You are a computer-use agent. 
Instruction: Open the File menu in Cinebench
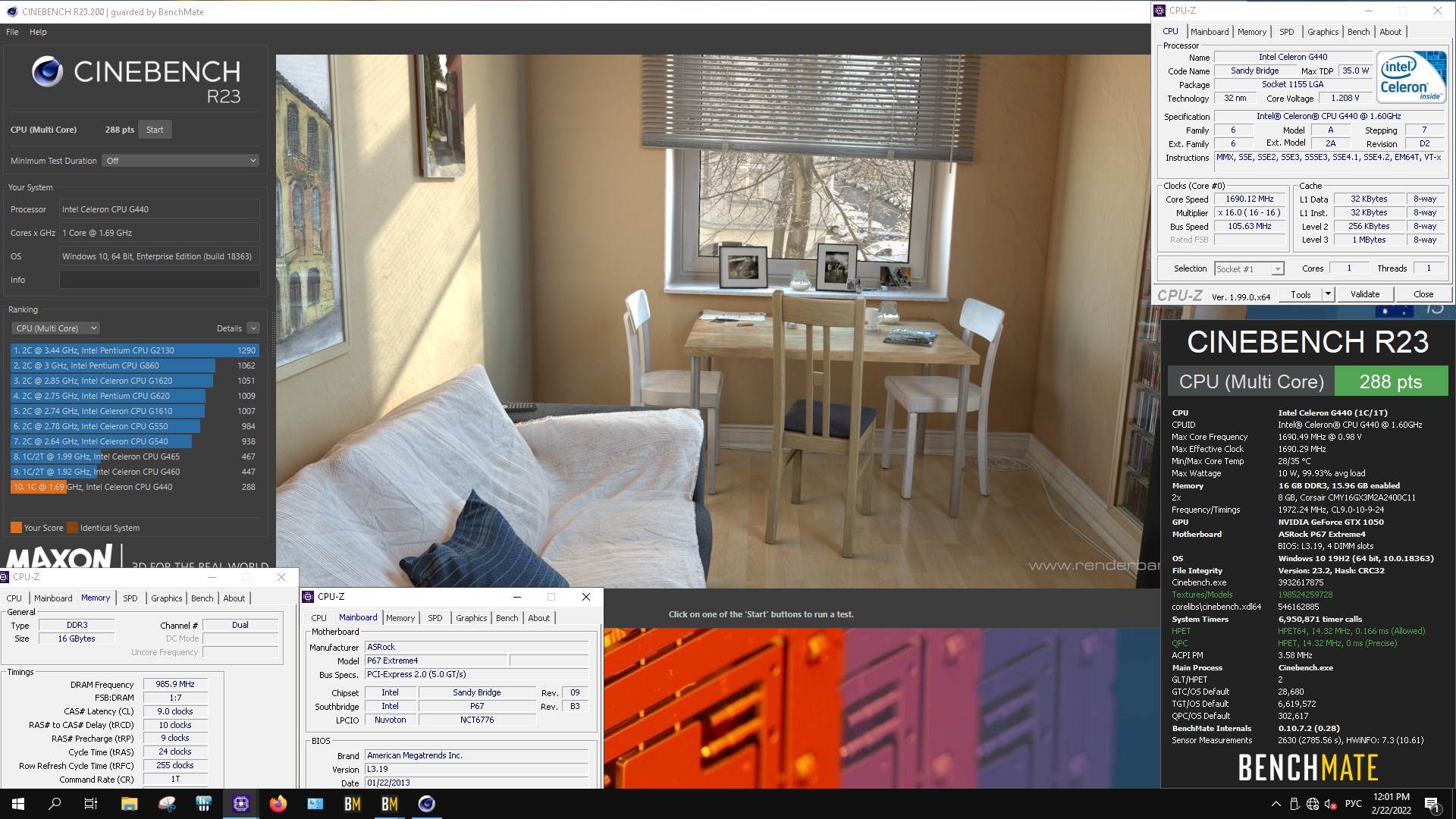(x=12, y=32)
